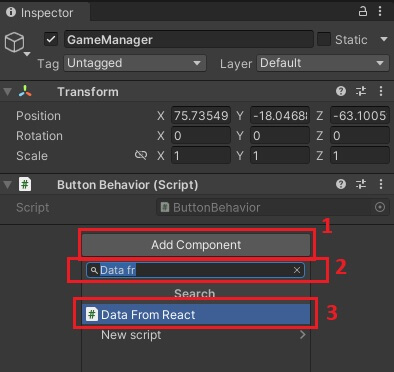
Task: Open Transform component help reference icon
Action: click(x=341, y=91)
